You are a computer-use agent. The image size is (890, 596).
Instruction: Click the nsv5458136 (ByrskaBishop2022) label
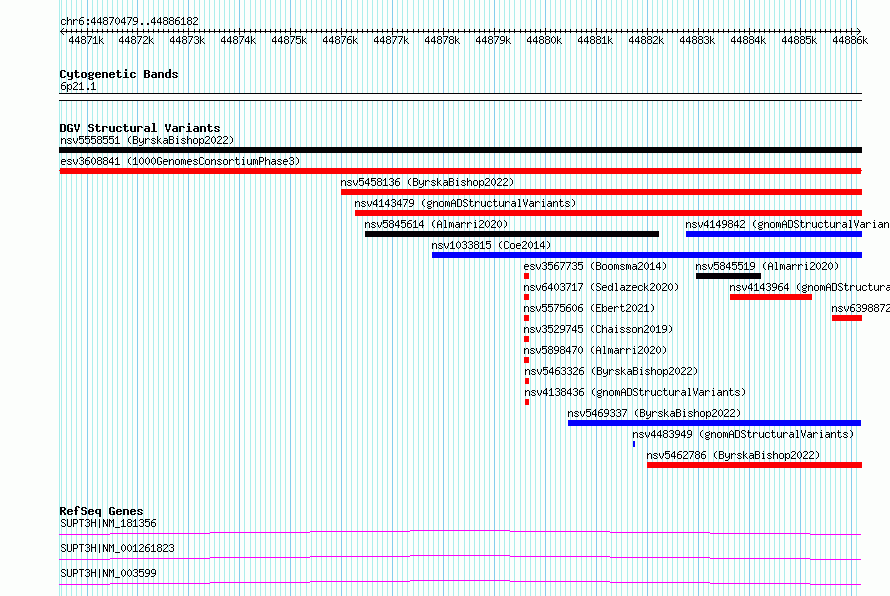(427, 182)
